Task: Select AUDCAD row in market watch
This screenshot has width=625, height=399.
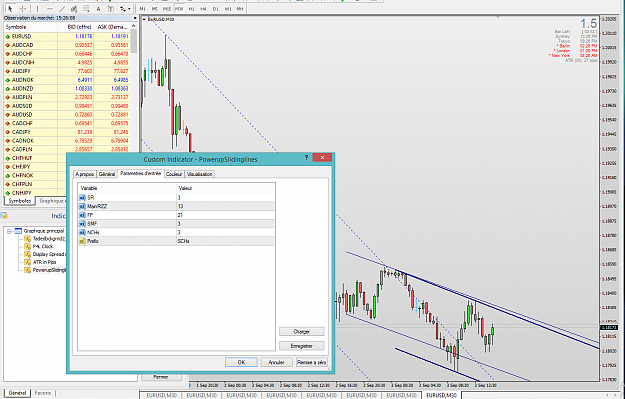Action: click(68, 45)
